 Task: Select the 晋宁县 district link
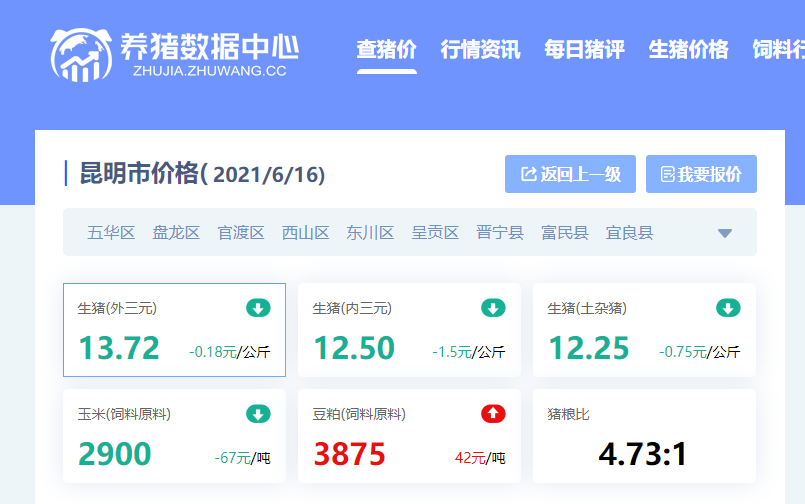click(500, 233)
